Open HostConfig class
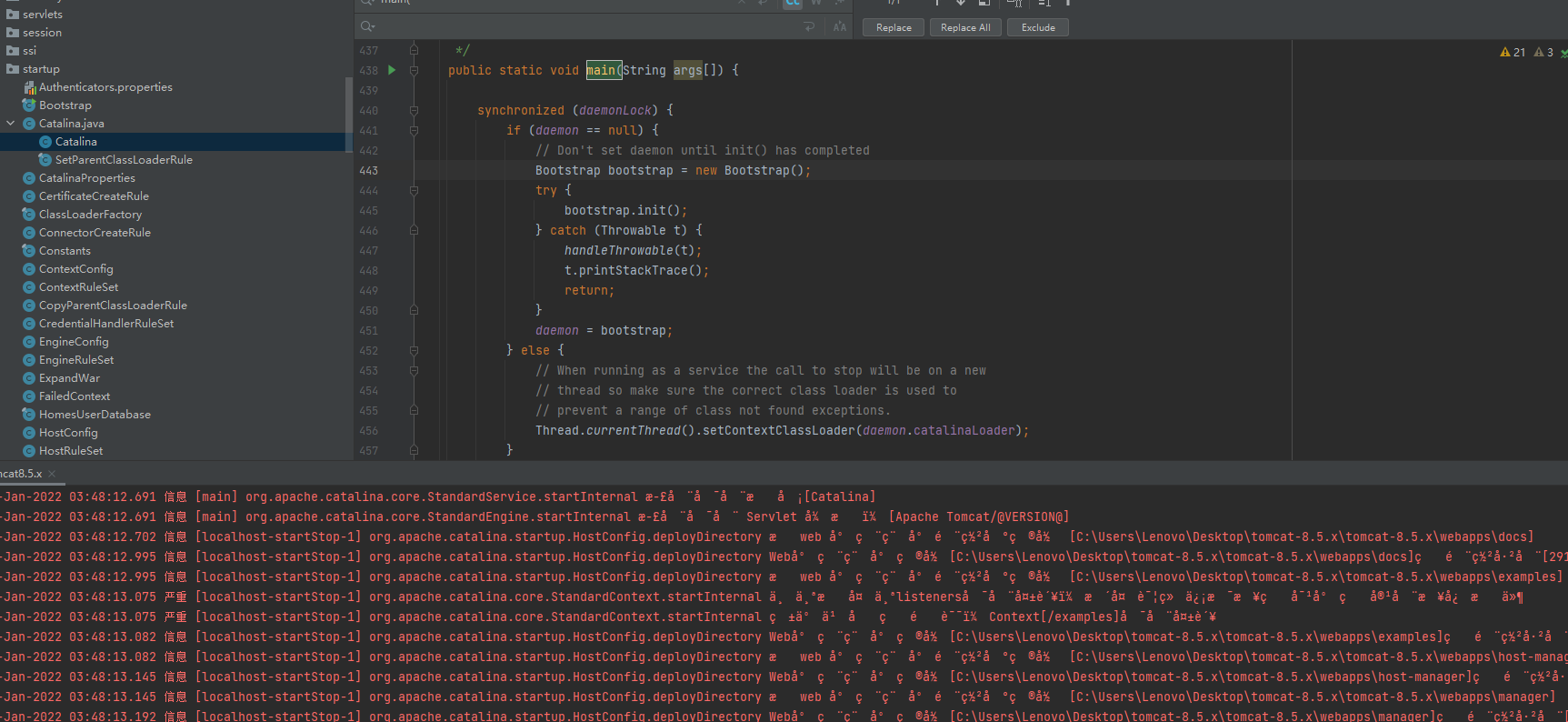This screenshot has height=722, width=1568. [x=68, y=433]
